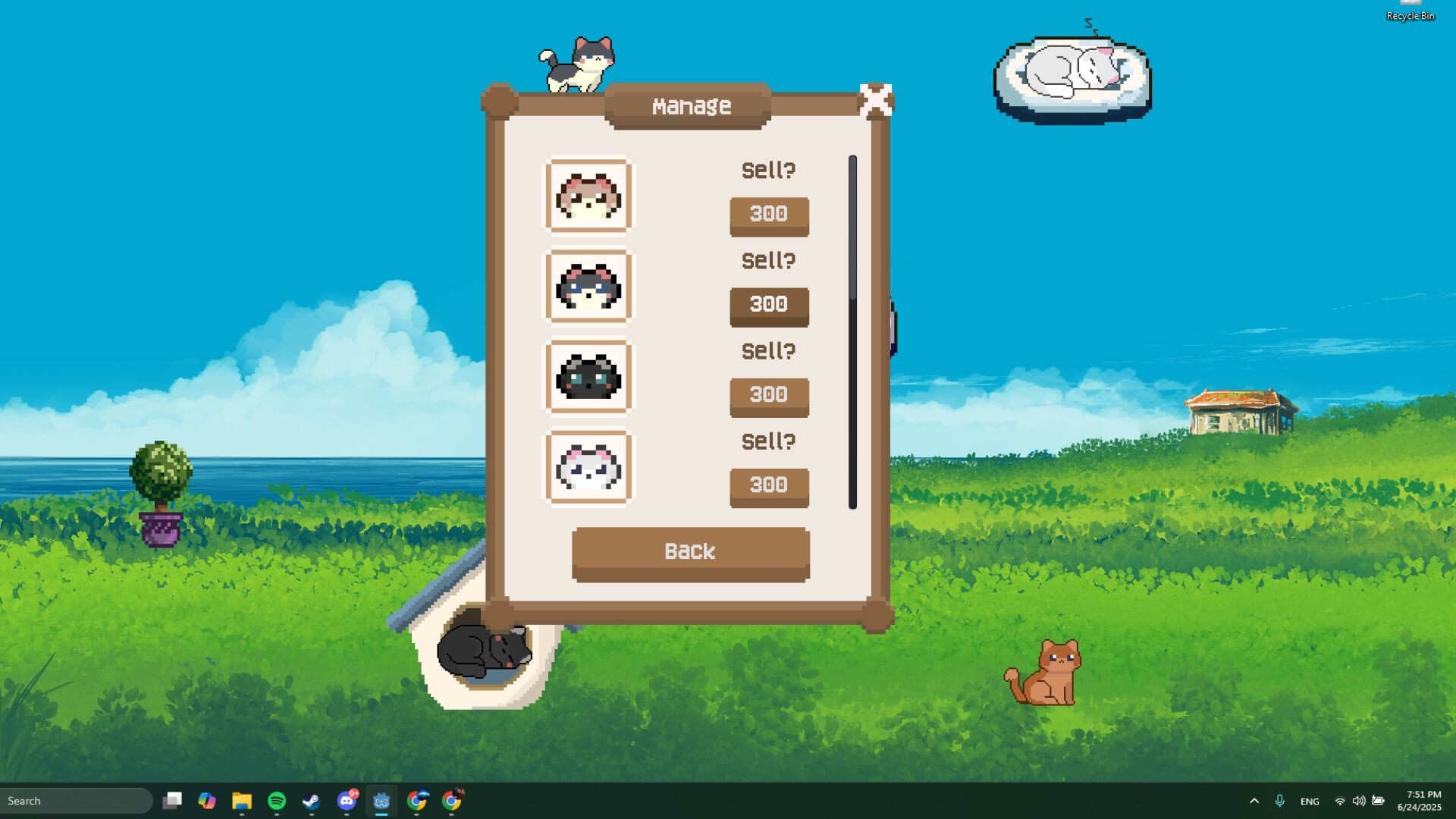
Task: Open the Godot game engine from the taskbar
Action: click(382, 800)
